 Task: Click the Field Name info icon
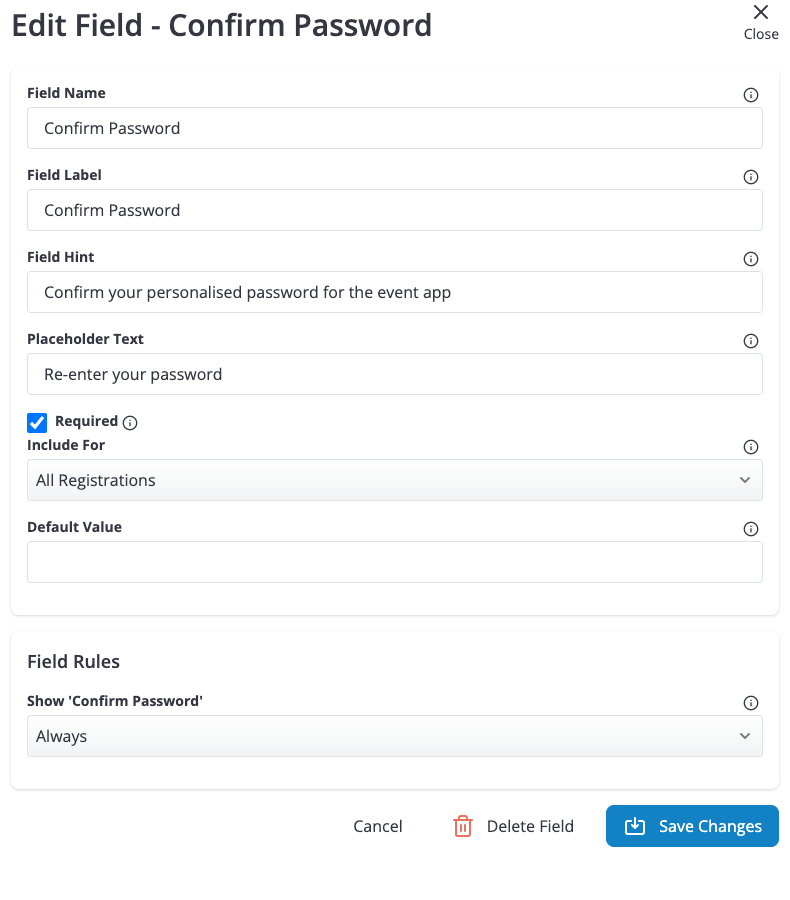pyautogui.click(x=750, y=95)
